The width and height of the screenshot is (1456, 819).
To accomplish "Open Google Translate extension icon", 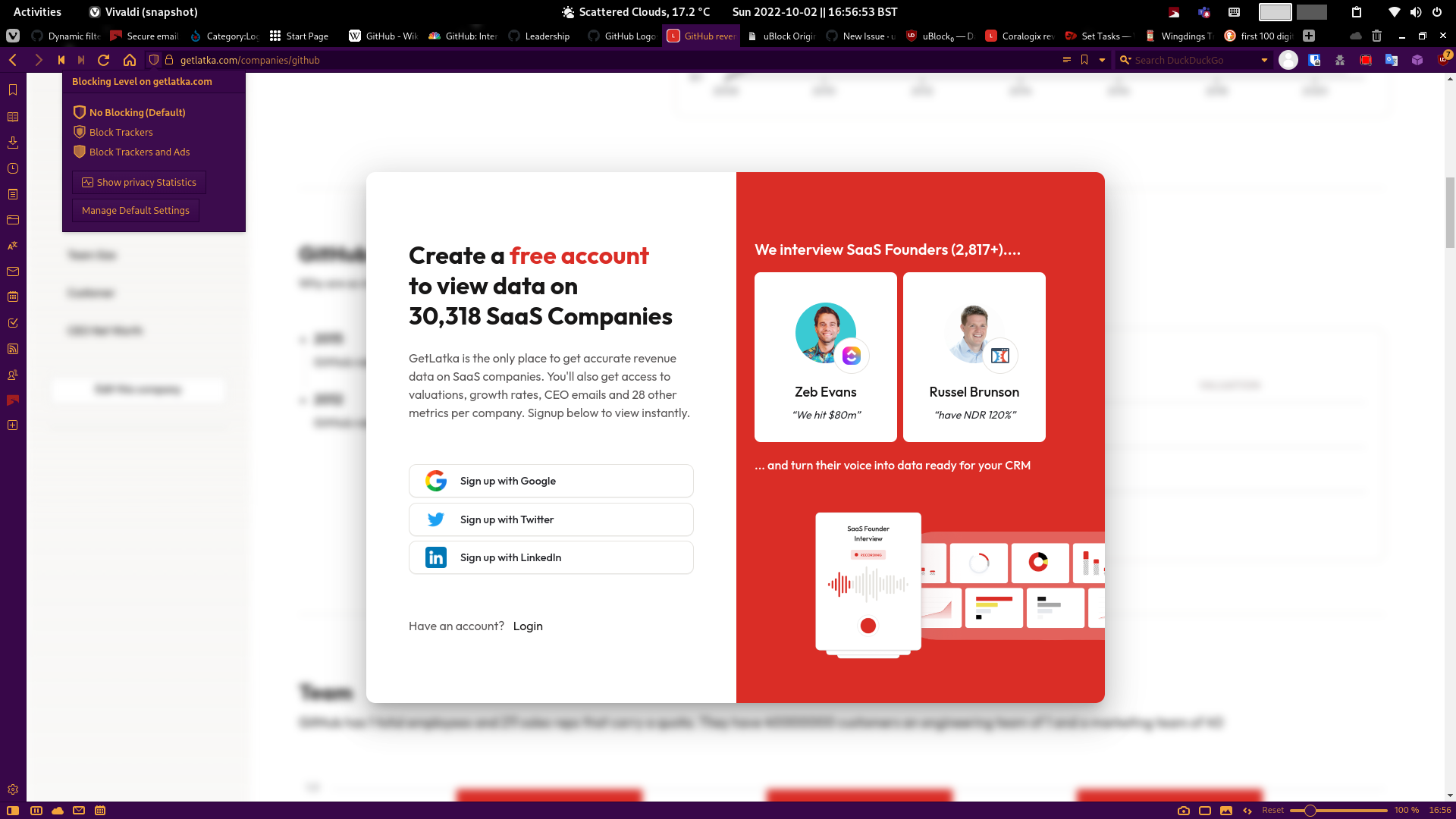I will (x=1392, y=60).
